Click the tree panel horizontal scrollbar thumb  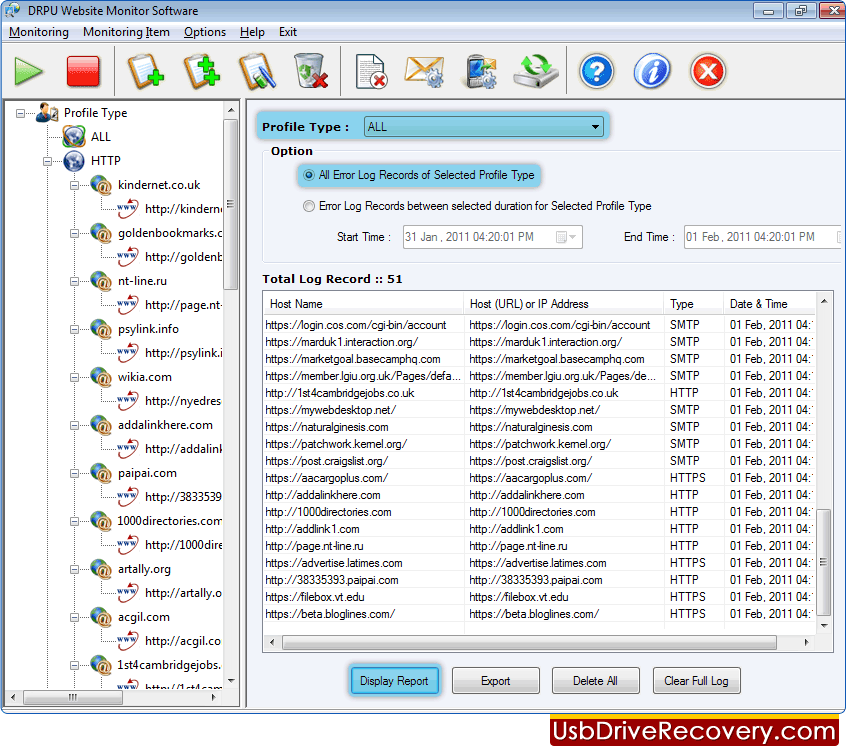click(x=73, y=697)
